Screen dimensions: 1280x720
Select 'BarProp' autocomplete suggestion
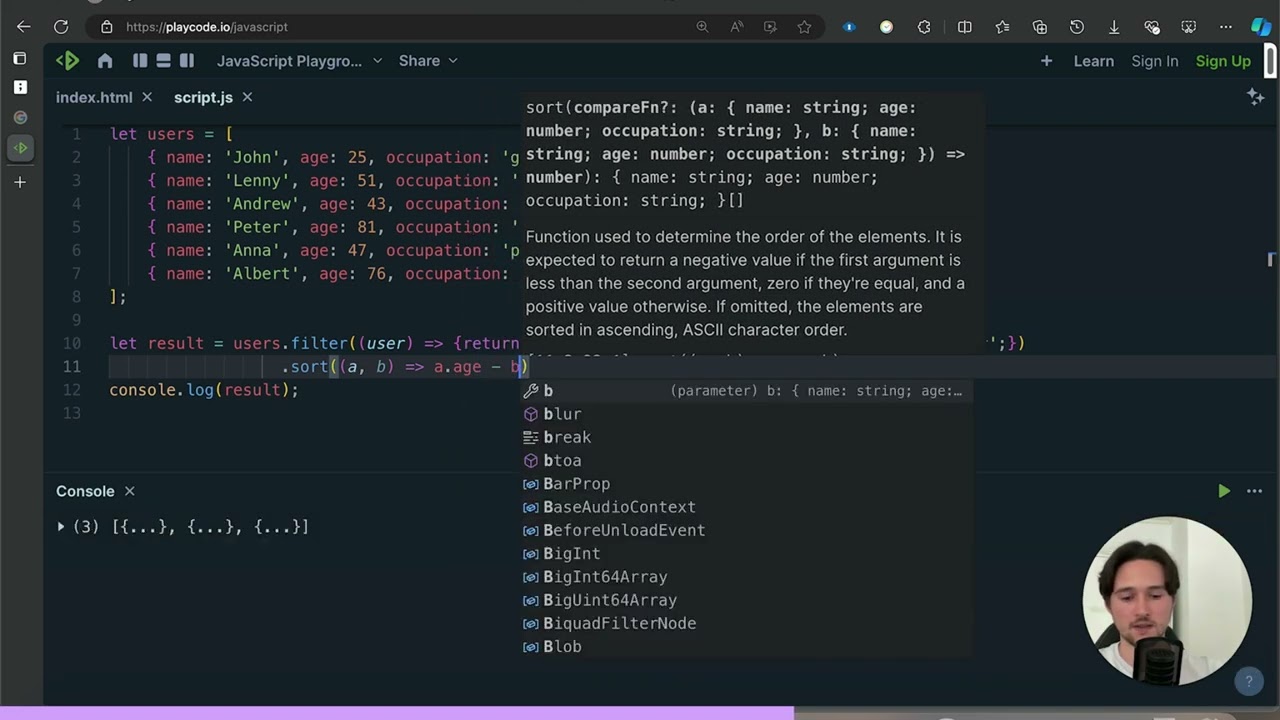tap(747, 484)
